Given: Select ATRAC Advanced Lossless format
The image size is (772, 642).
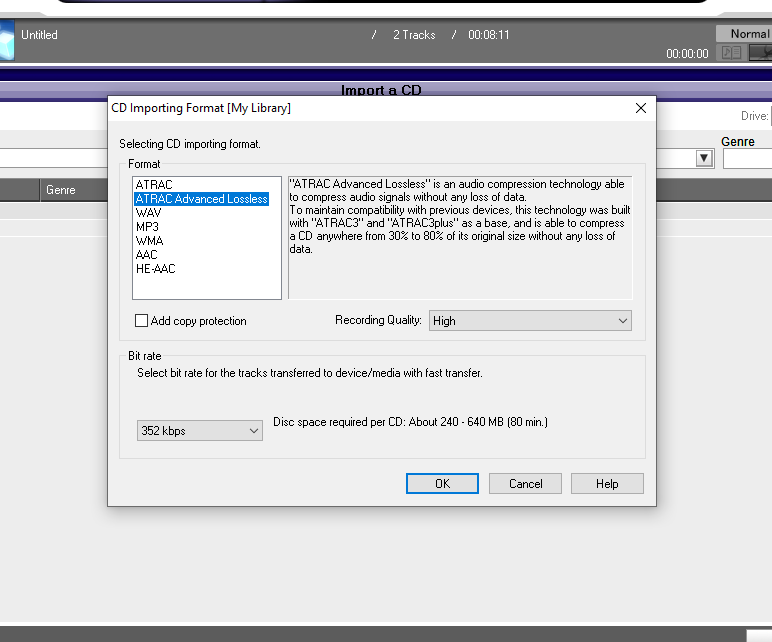Looking at the screenshot, I should tap(201, 199).
